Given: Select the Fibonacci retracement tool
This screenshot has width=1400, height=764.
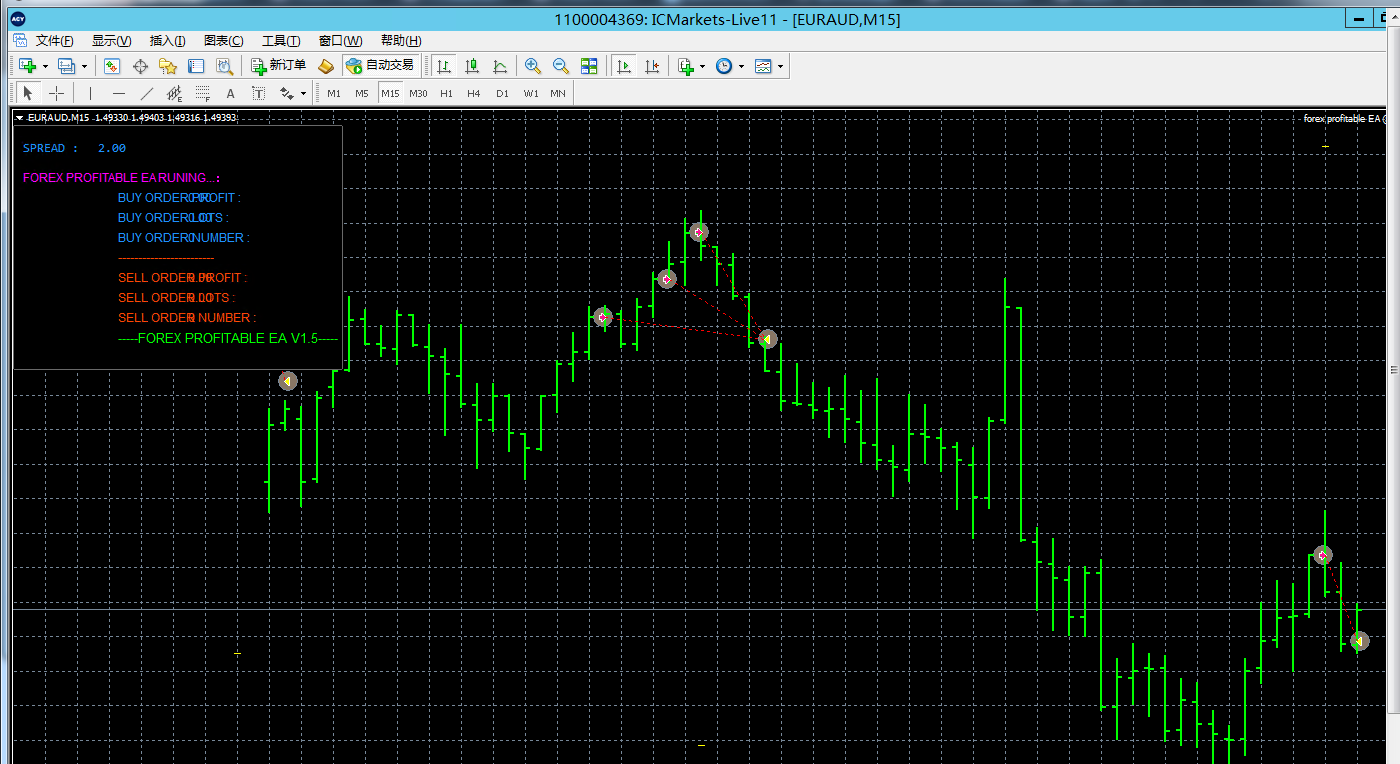Looking at the screenshot, I should click(x=202, y=93).
